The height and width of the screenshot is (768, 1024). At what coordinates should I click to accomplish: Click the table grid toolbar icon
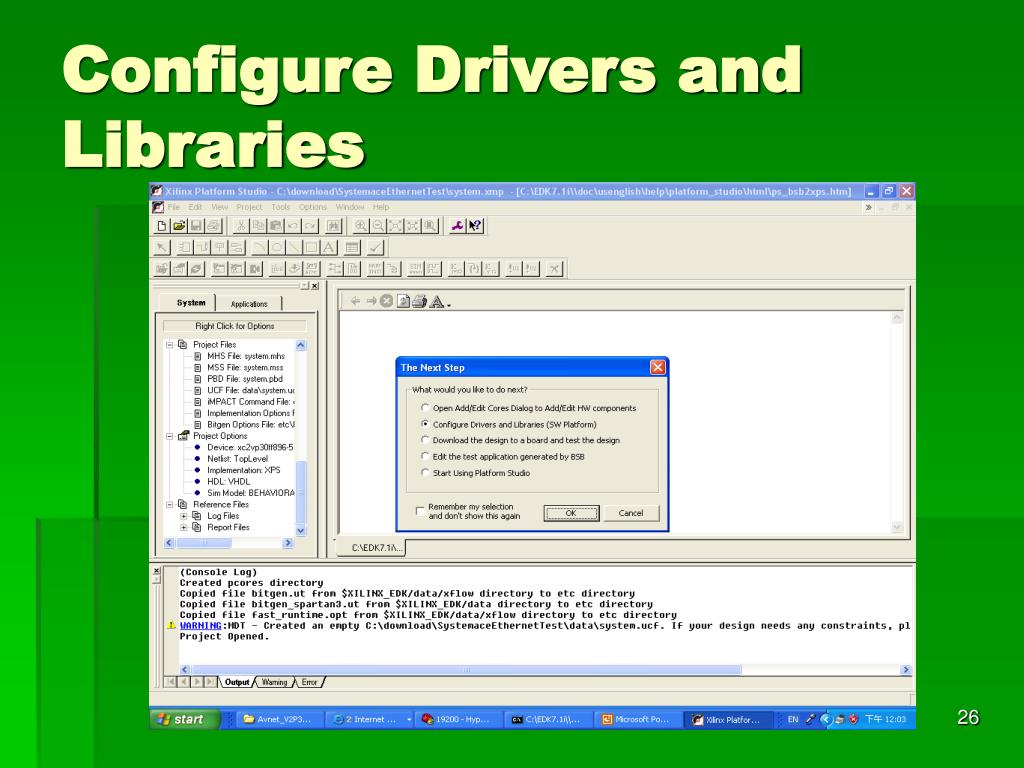(x=352, y=248)
